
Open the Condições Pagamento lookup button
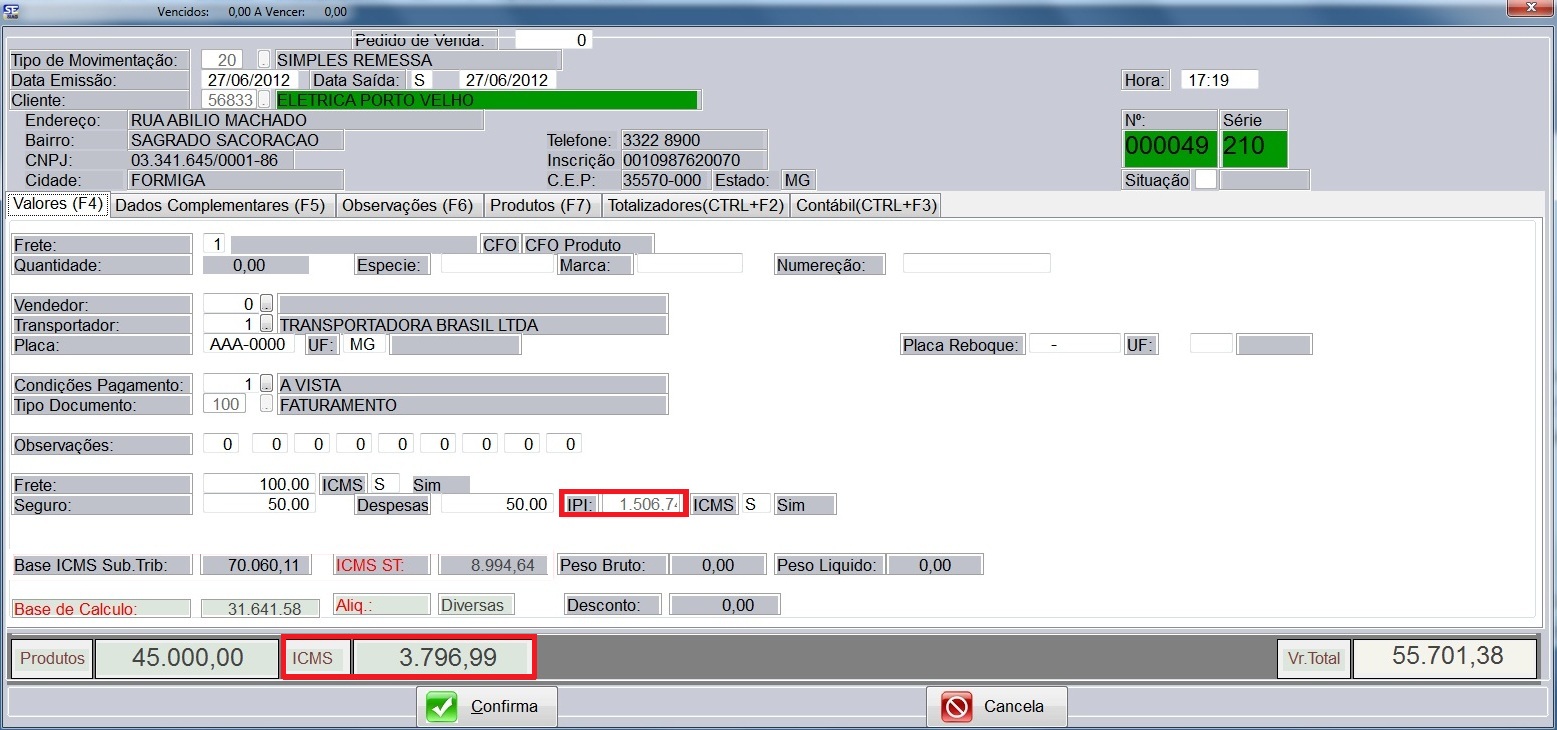point(266,385)
